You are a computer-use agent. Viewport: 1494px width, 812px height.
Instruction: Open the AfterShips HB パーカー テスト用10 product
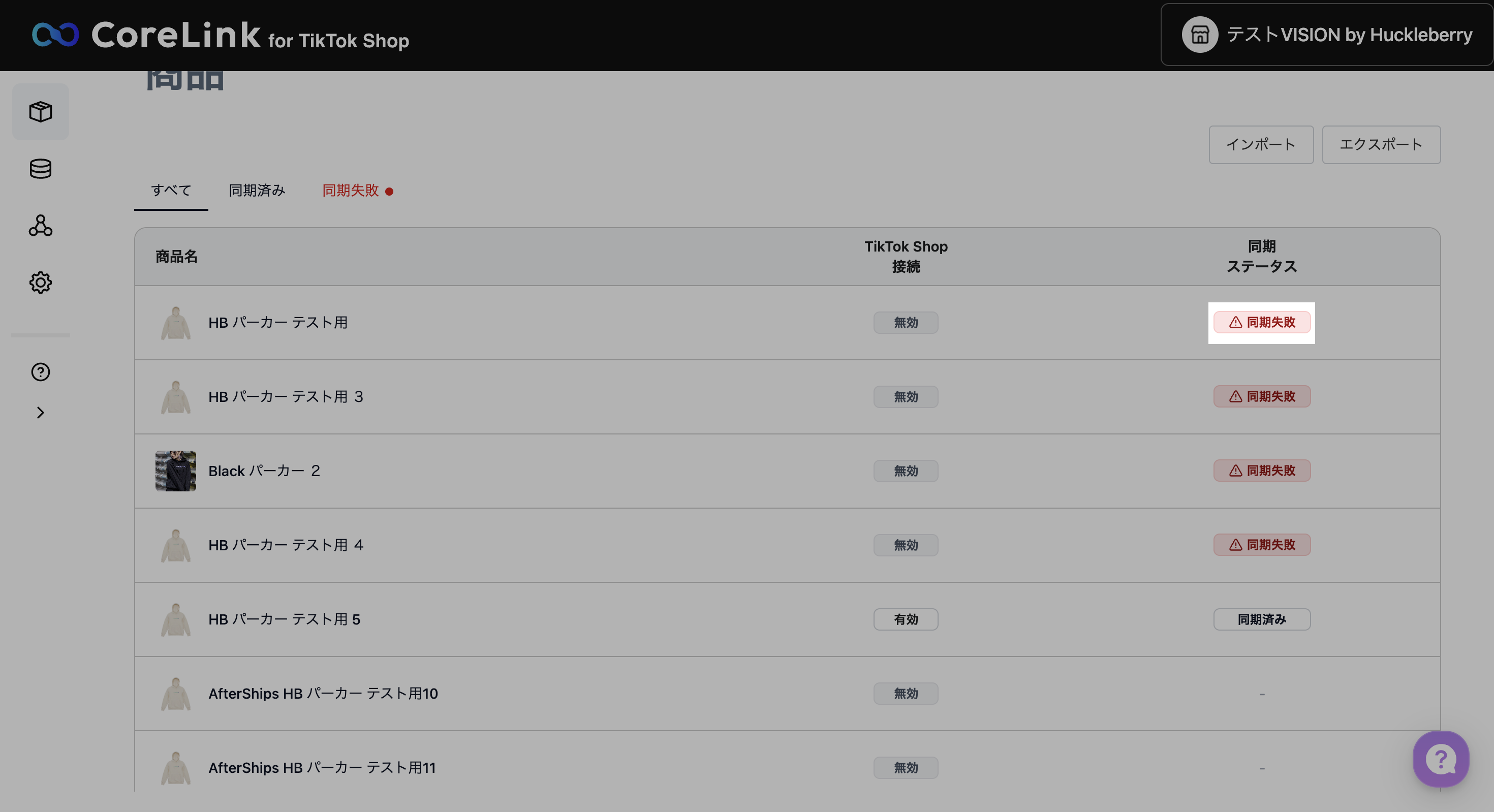pyautogui.click(x=323, y=694)
